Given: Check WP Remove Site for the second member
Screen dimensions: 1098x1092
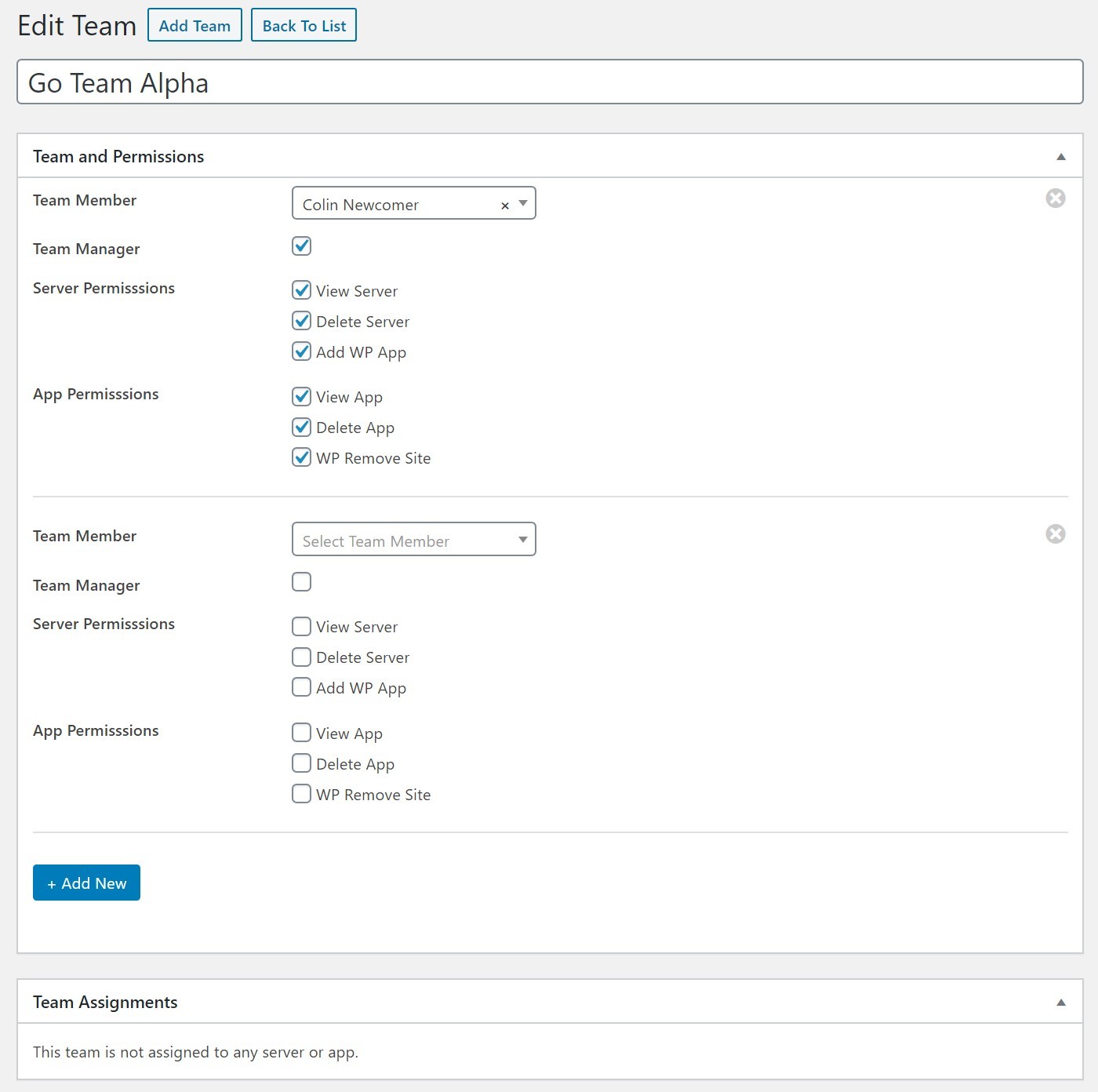Looking at the screenshot, I should click(301, 794).
